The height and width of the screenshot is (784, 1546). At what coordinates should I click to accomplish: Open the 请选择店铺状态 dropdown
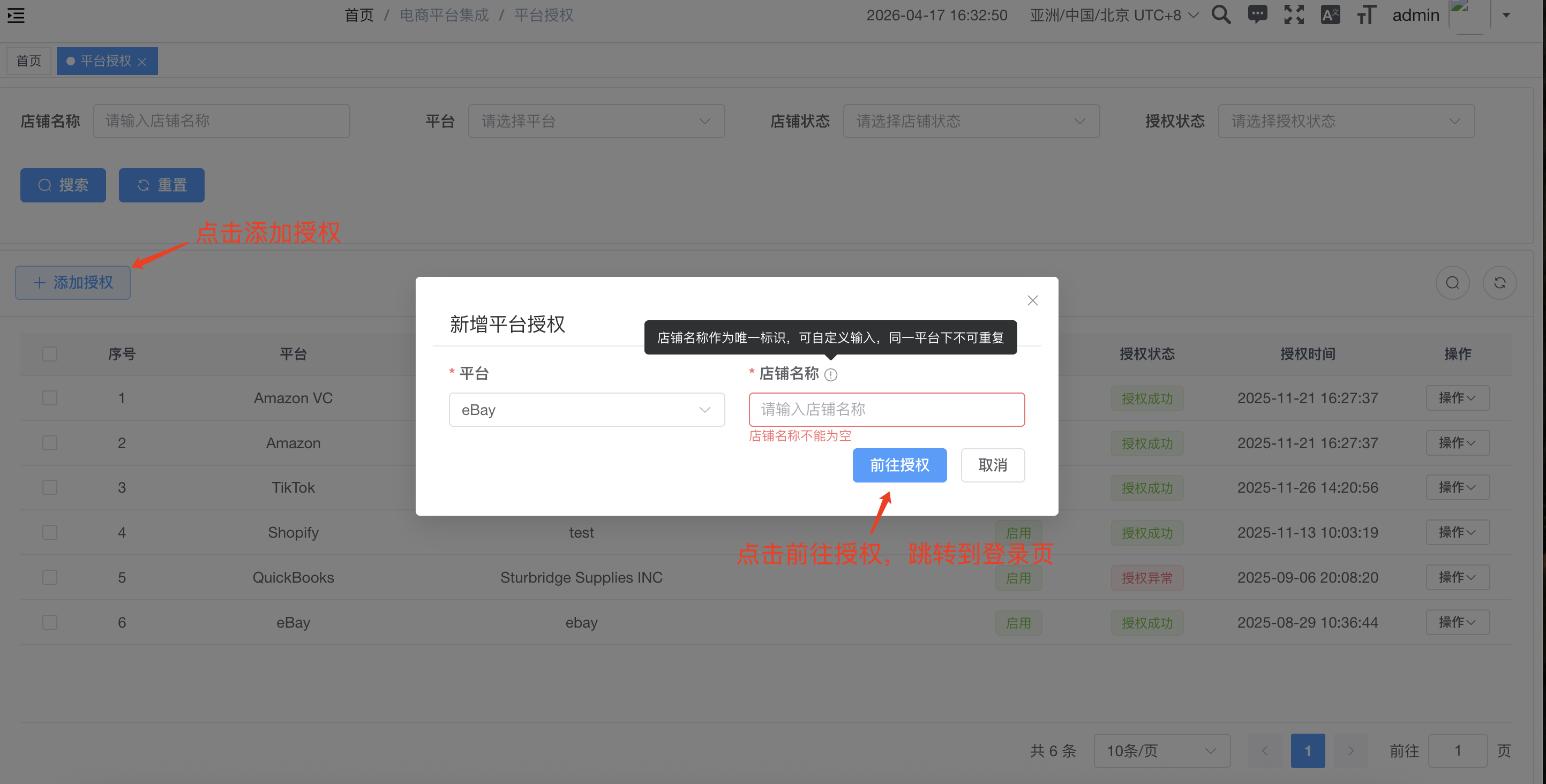coord(971,121)
